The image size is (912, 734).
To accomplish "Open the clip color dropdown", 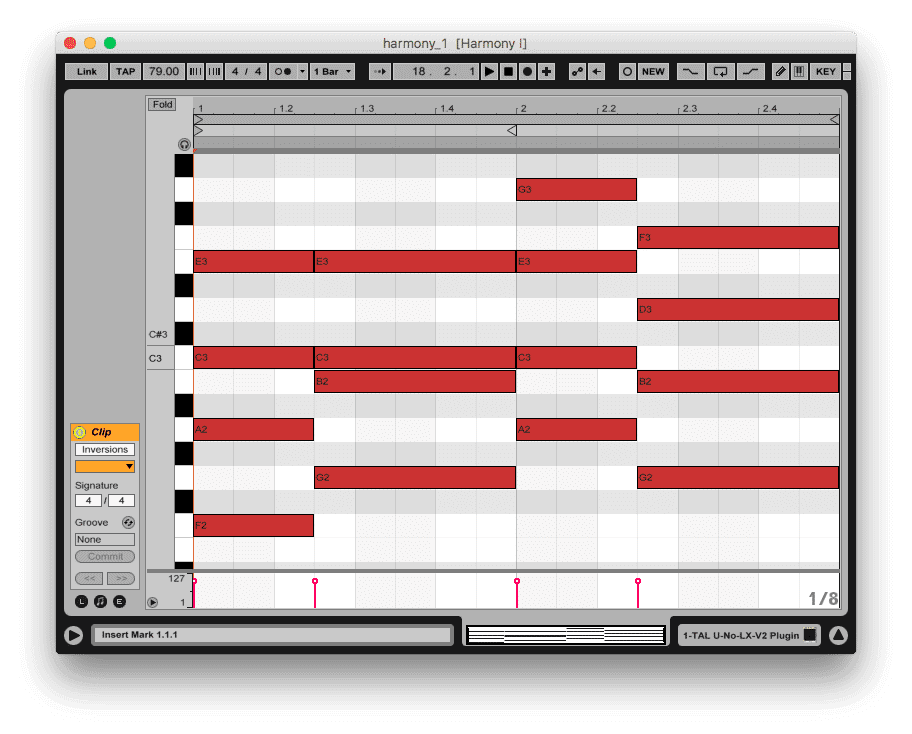I will click(x=105, y=467).
